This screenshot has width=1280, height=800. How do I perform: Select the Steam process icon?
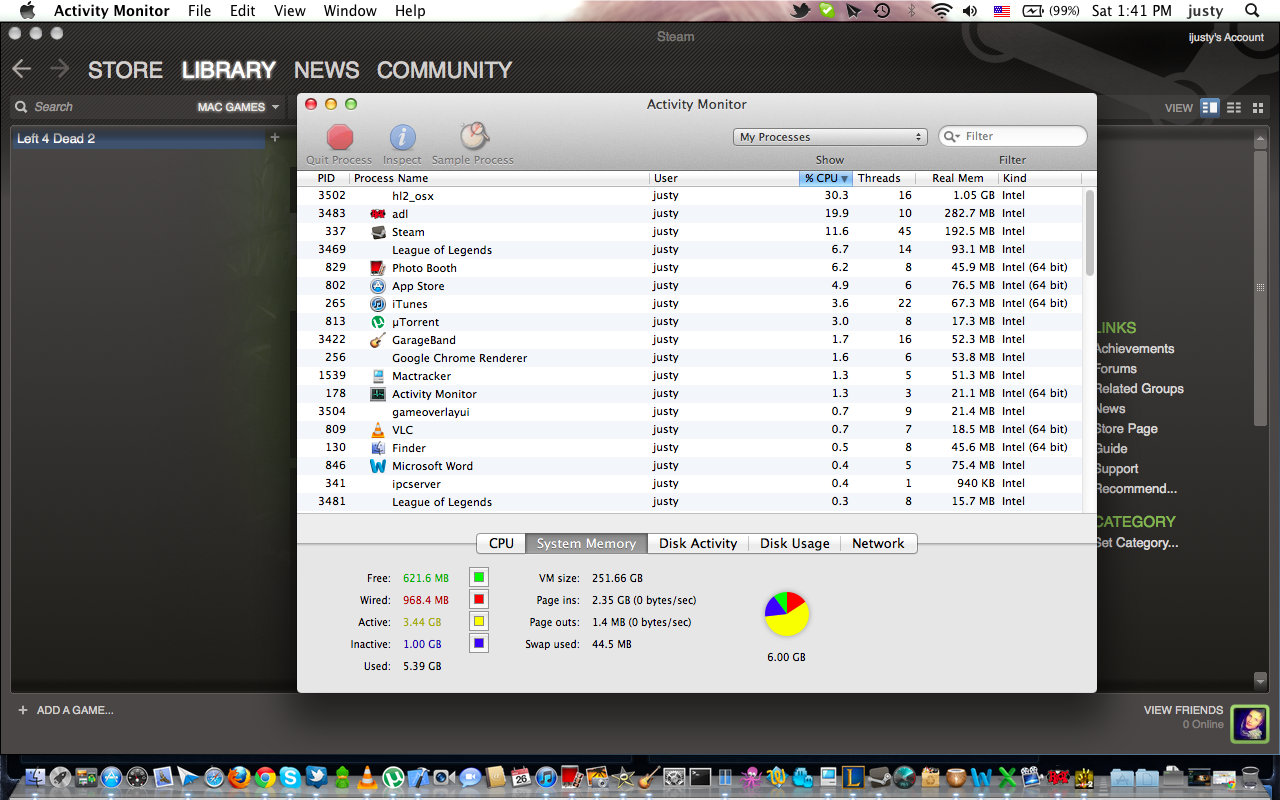coord(378,232)
